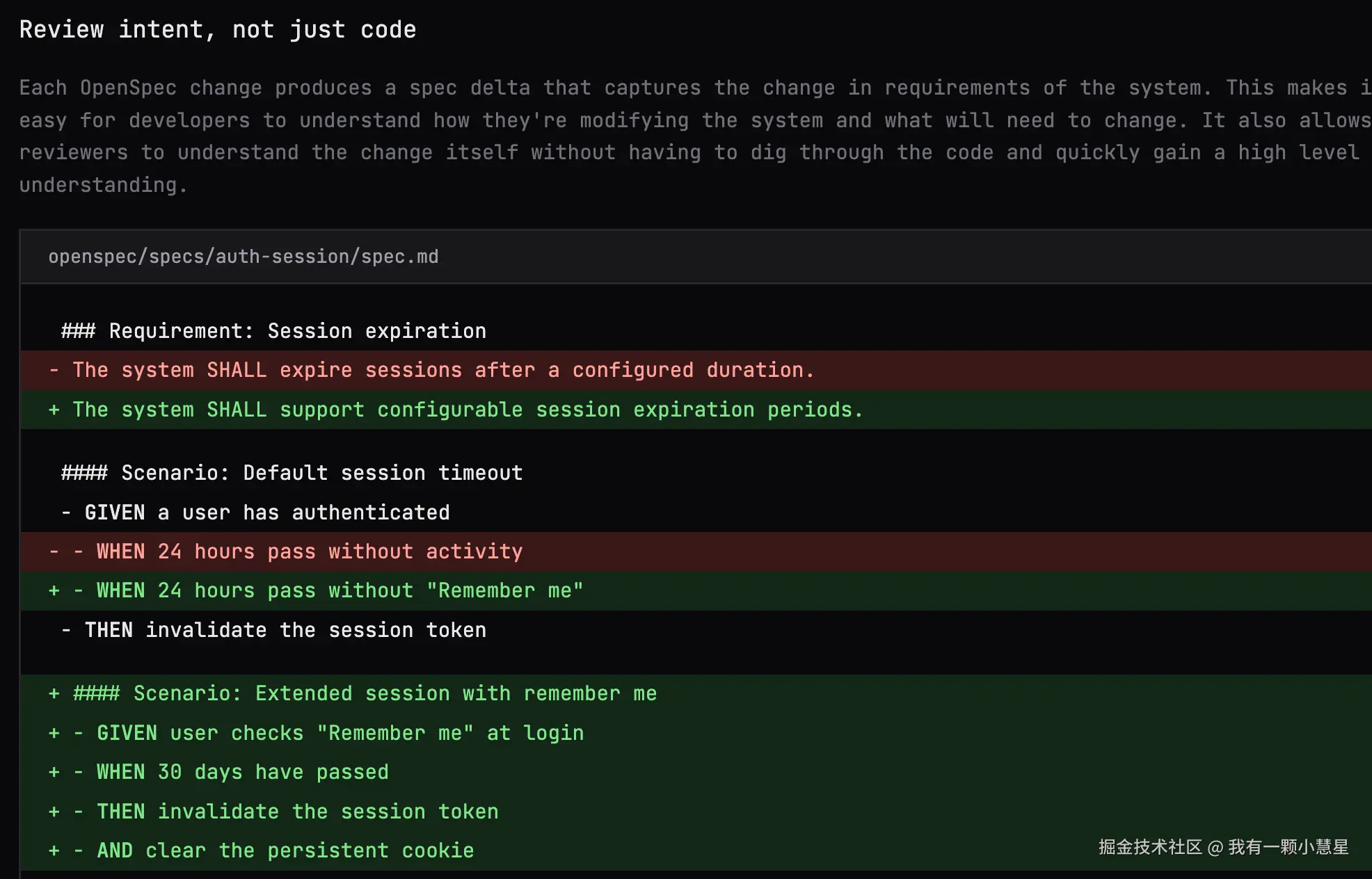Click the plus marker before 'Scenario: Extended session'
The width and height of the screenshot is (1372, 879).
point(54,693)
